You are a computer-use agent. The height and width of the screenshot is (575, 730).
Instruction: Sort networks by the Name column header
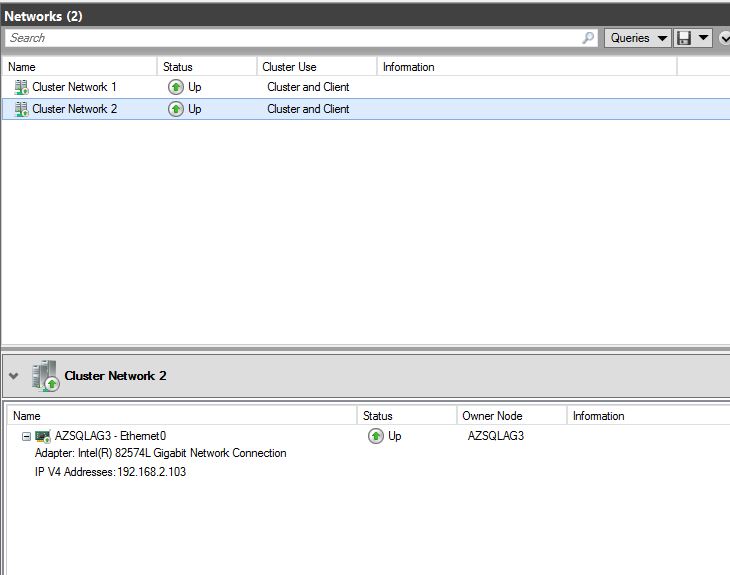click(x=80, y=67)
